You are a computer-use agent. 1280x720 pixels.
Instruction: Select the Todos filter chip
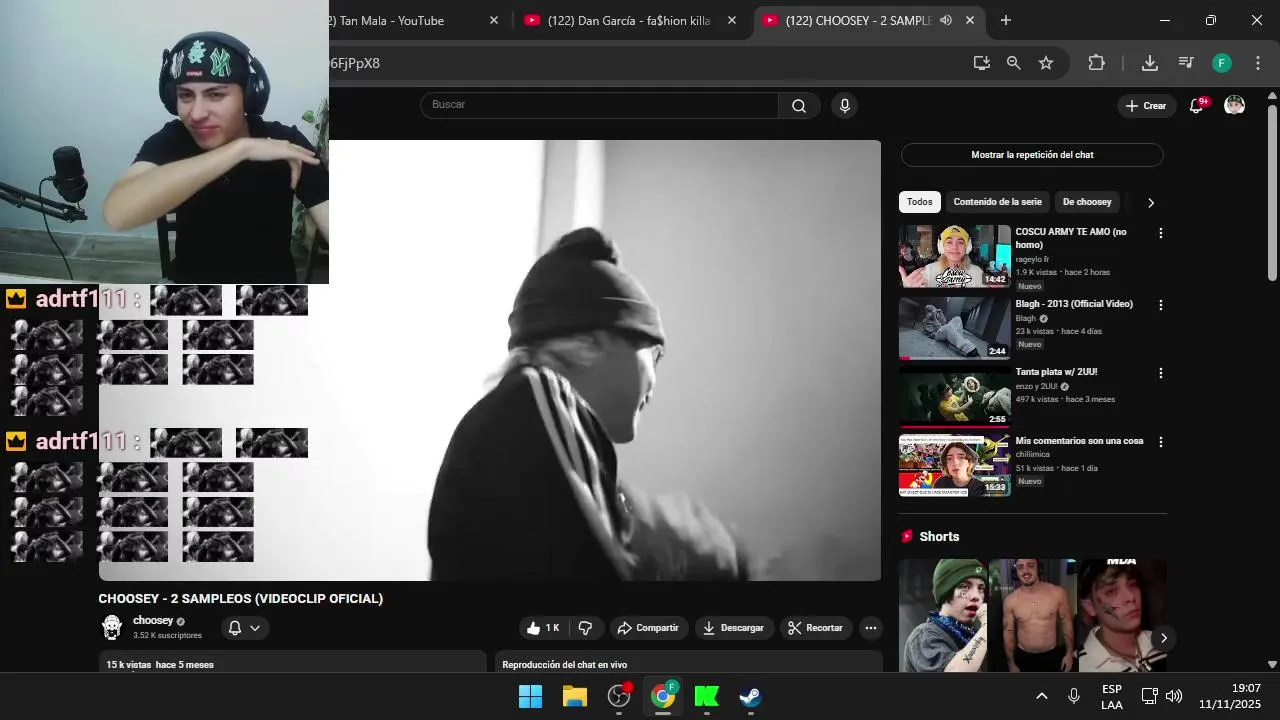point(920,202)
